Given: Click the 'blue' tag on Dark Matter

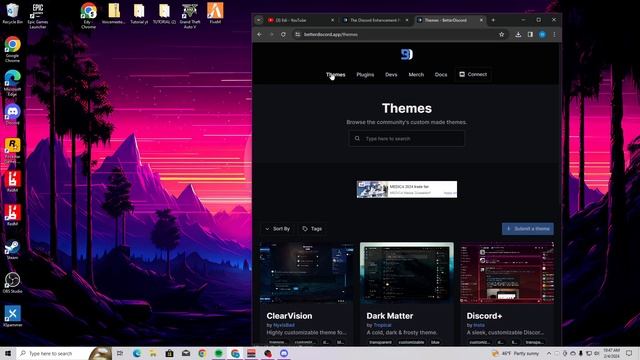Looking at the screenshot, I should click(435, 342).
